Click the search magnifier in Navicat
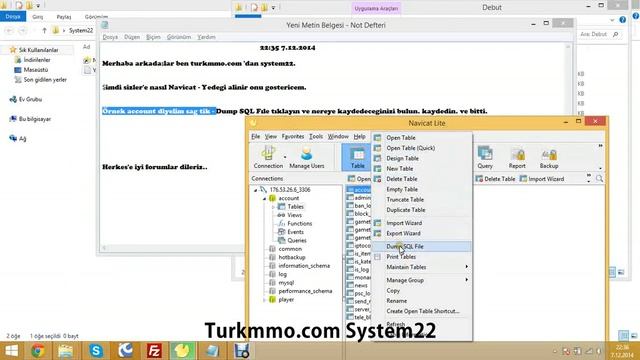 tap(599, 179)
